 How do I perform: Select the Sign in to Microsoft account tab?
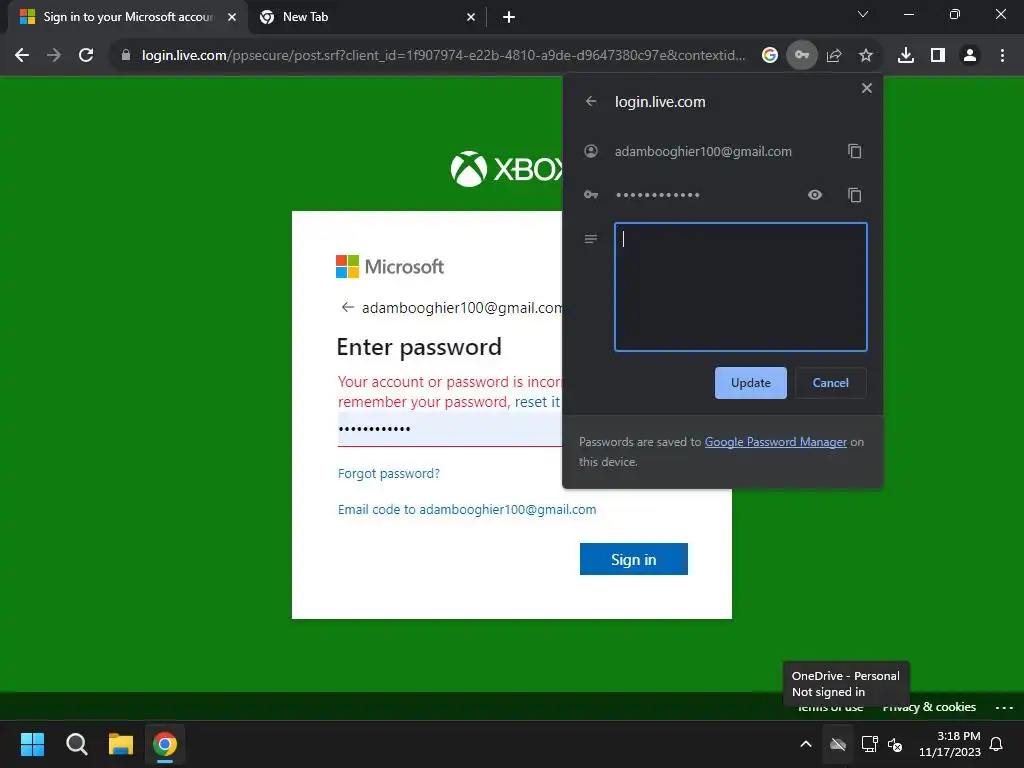pyautogui.click(x=128, y=17)
